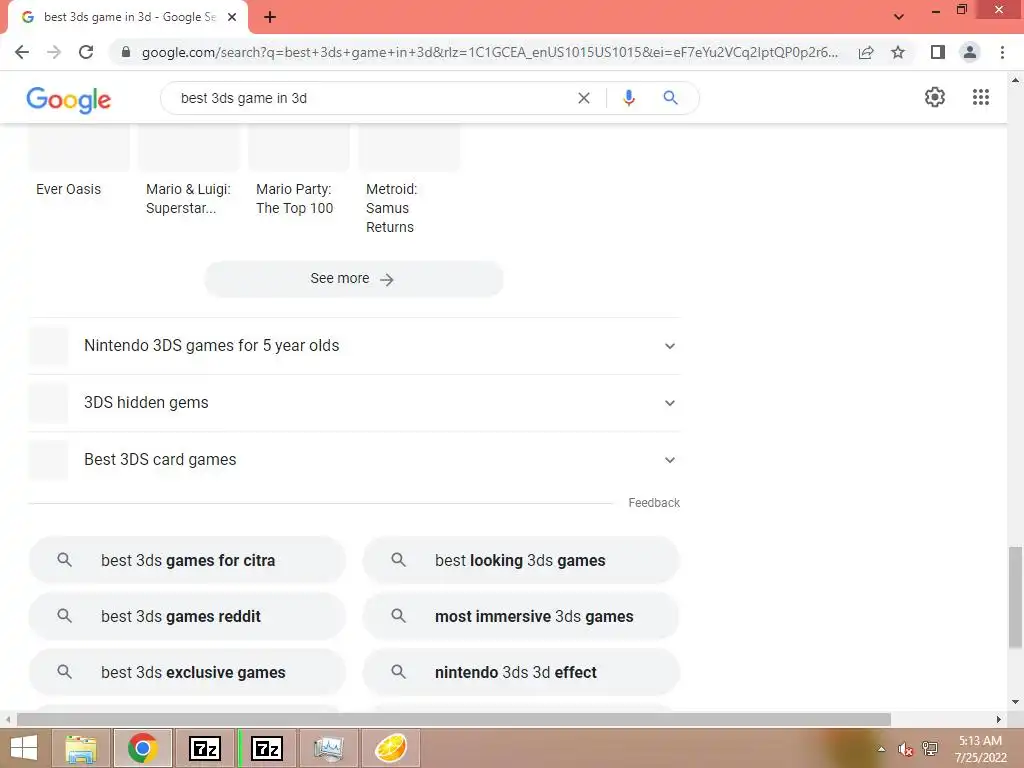Expand '3DS hidden gems' section
The height and width of the screenshot is (768, 1024).
point(353,403)
